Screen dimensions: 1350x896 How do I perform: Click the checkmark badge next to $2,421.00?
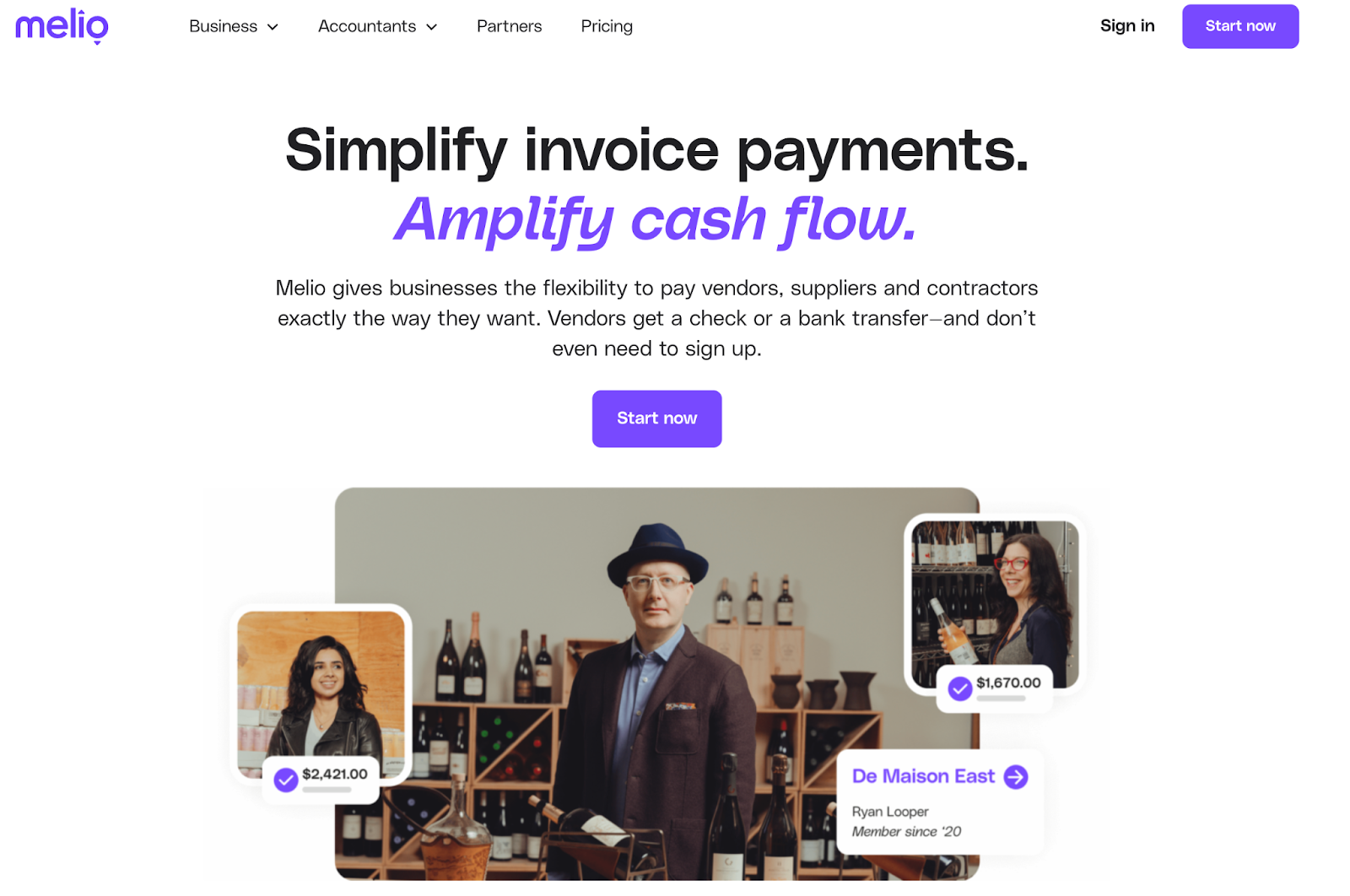tap(286, 780)
